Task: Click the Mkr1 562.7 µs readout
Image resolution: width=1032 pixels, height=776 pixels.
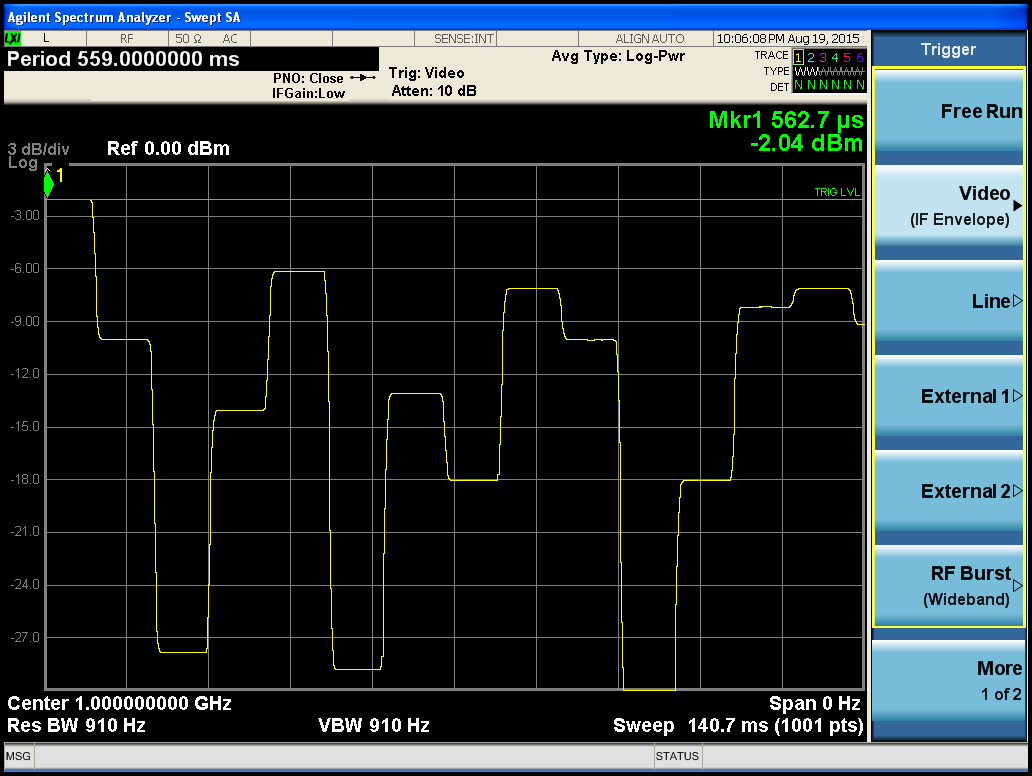Action: 785,120
